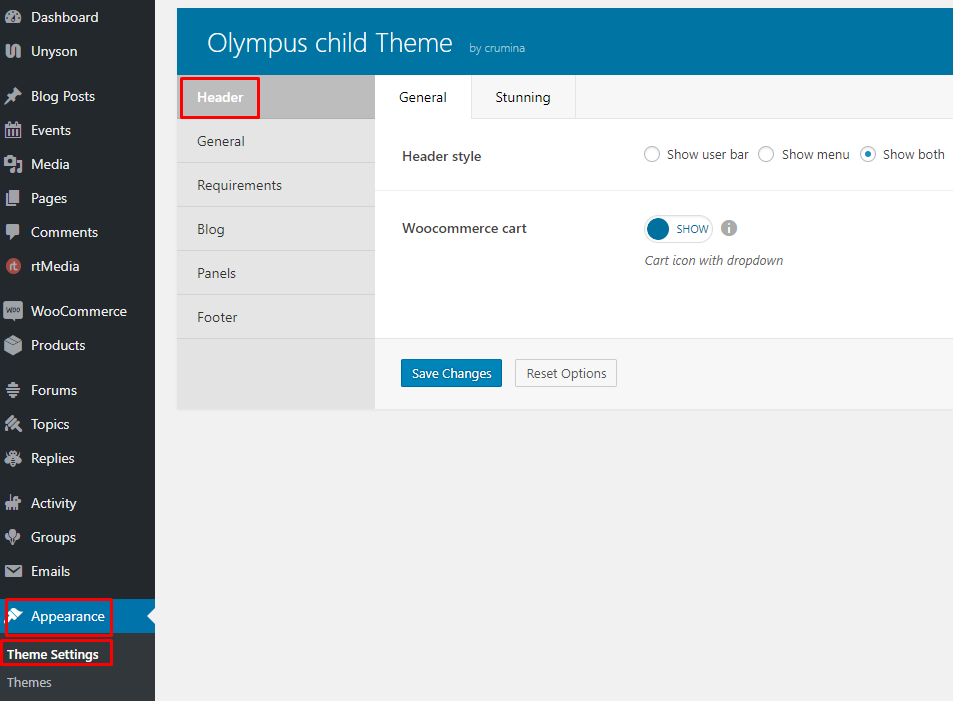Open the Blog settings section
The height and width of the screenshot is (701, 953).
pyautogui.click(x=275, y=229)
